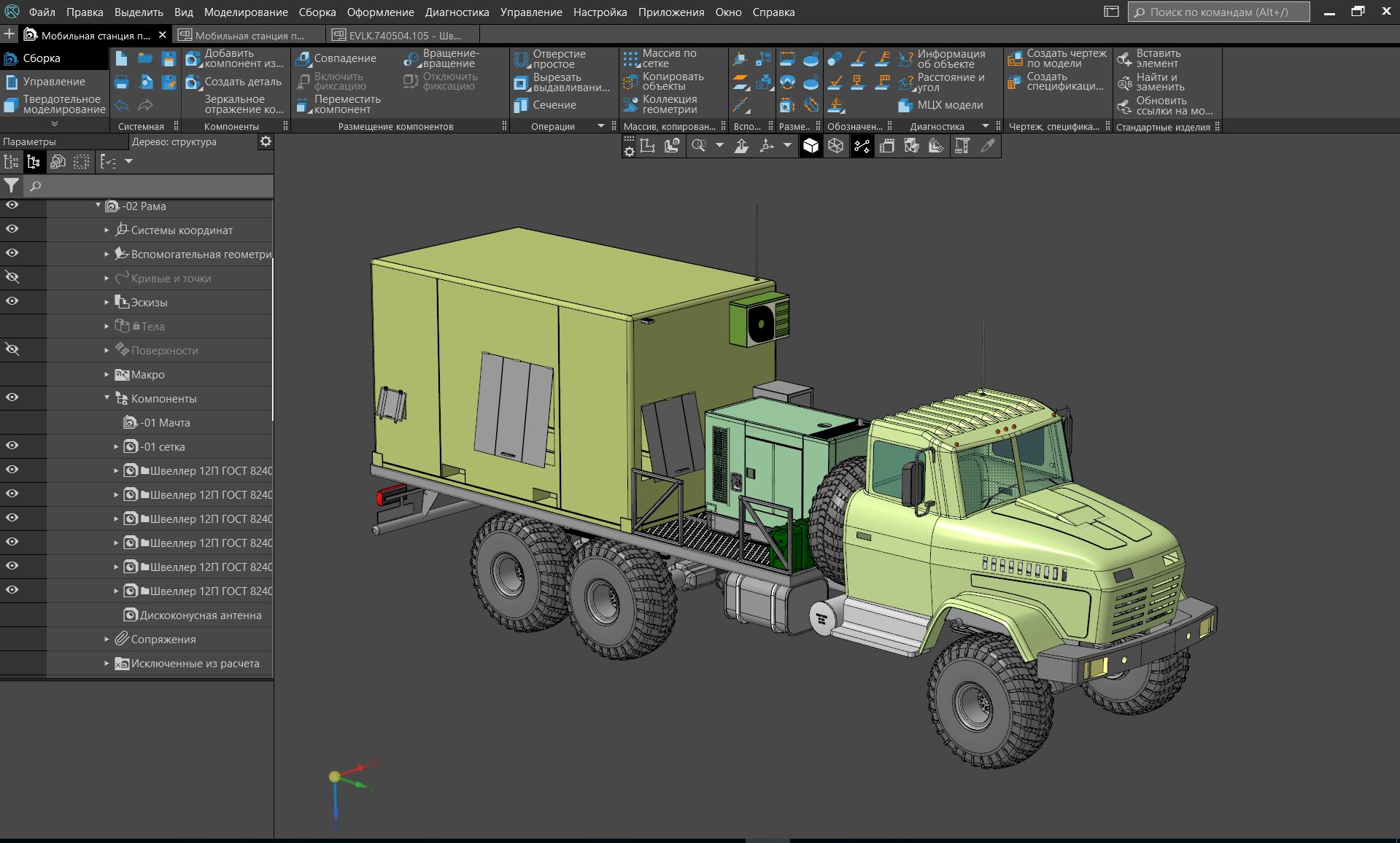The width and height of the screenshot is (1400, 843).
Task: Show hidden Поверхности via eye icon
Action: pos(12,349)
